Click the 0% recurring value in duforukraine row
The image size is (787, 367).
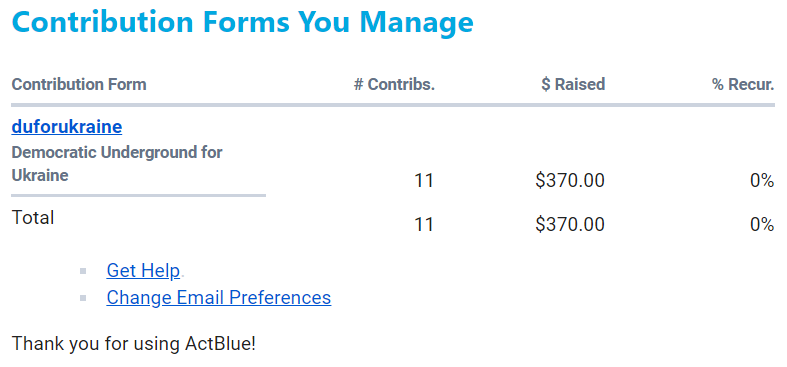coord(762,181)
